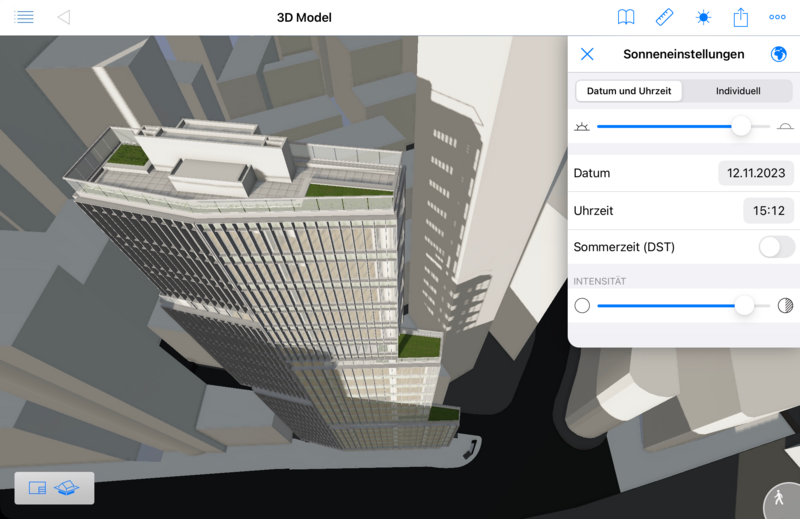Tap the sunrise icon beside slider
This screenshot has width=800, height=519.
click(582, 127)
